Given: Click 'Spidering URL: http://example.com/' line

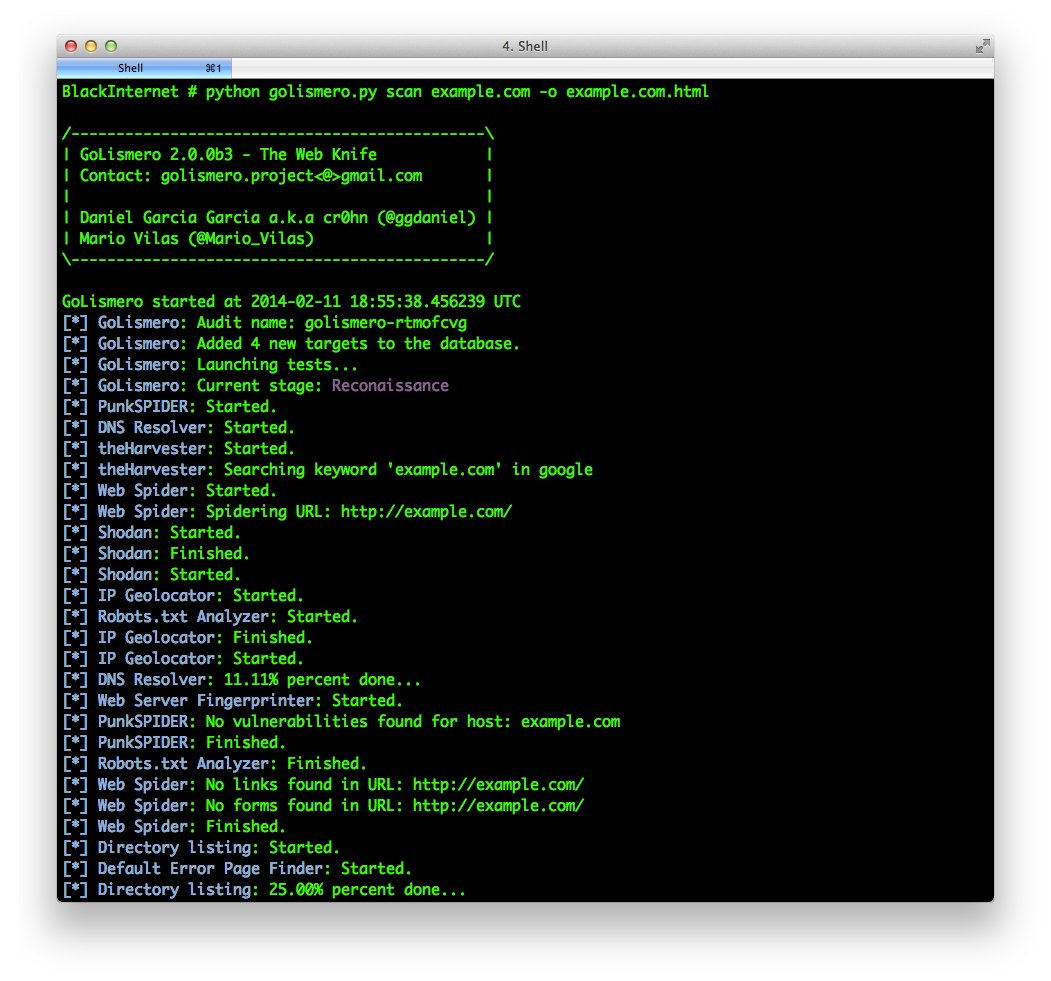Looking at the screenshot, I should coord(287,511).
